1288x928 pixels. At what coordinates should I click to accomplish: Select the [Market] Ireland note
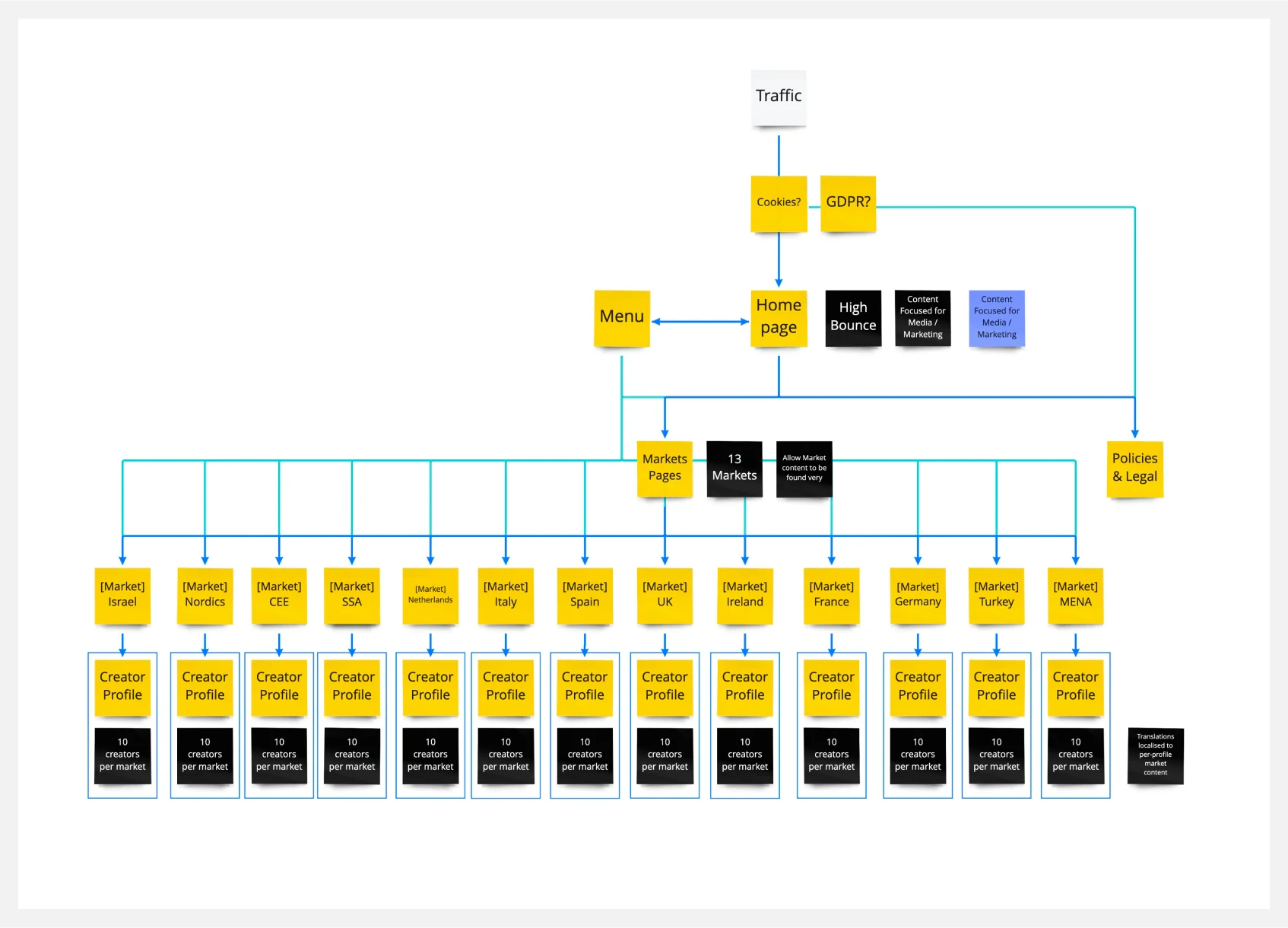point(745,596)
